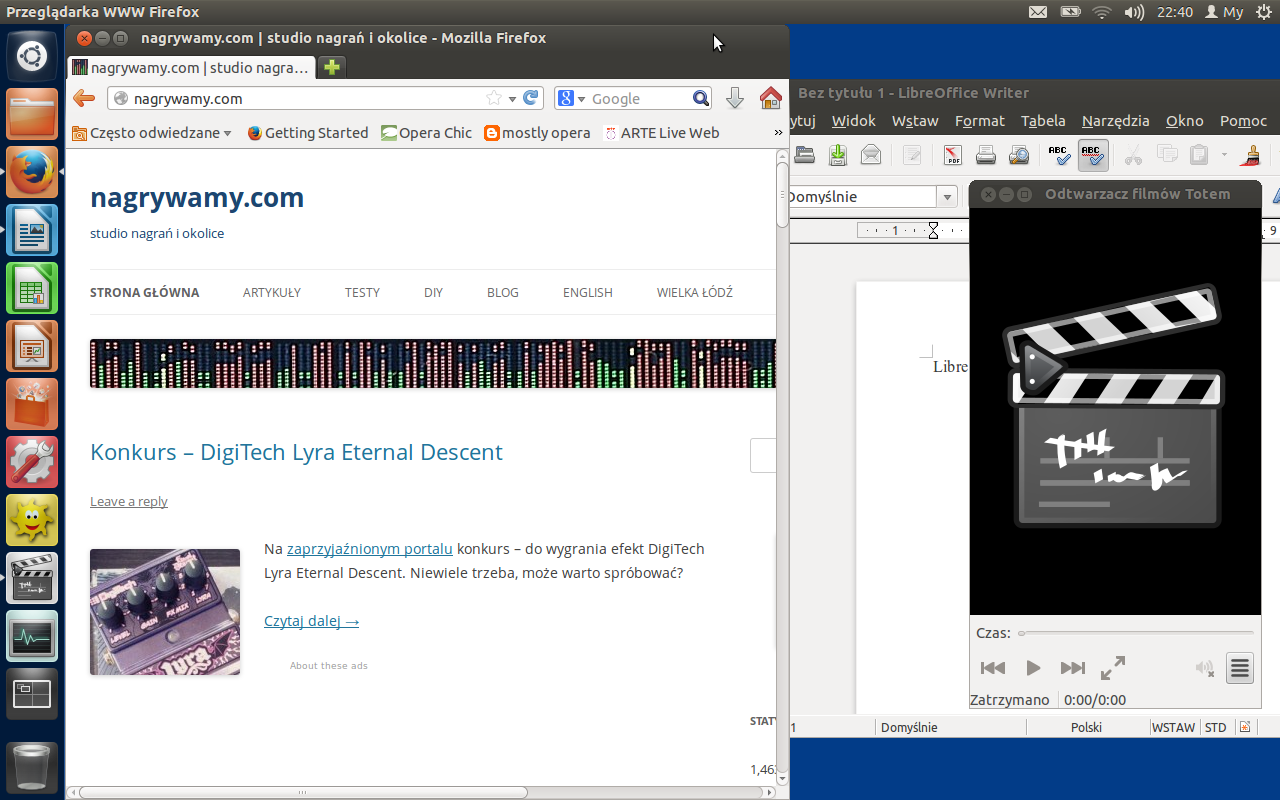Open a new Firefox tab
The image size is (1280, 800).
point(332,67)
